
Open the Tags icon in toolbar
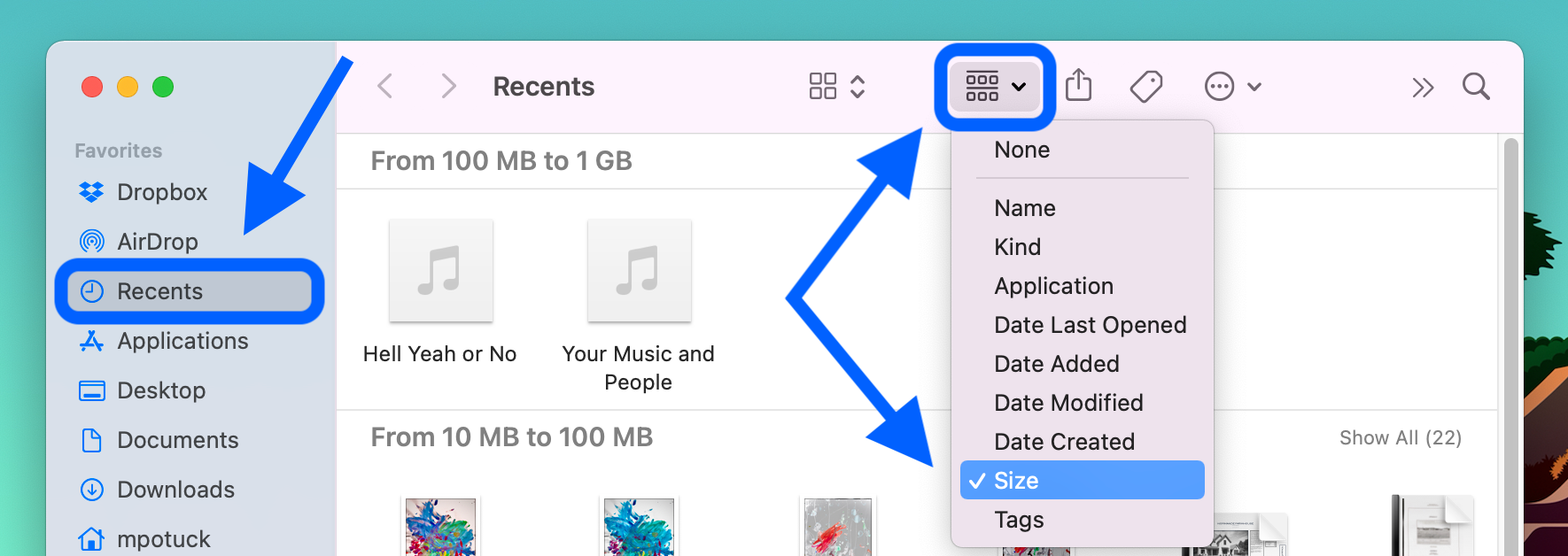point(1145,86)
